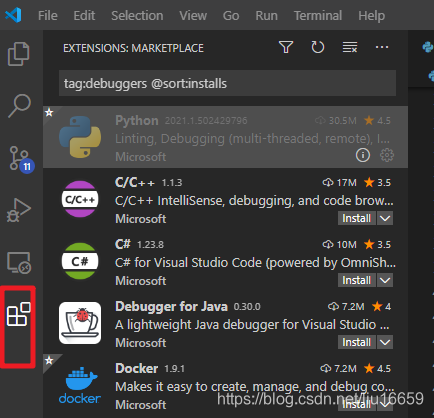Image resolution: width=434 pixels, height=418 pixels.
Task: Open the Remote Explorer view
Action: click(19, 263)
